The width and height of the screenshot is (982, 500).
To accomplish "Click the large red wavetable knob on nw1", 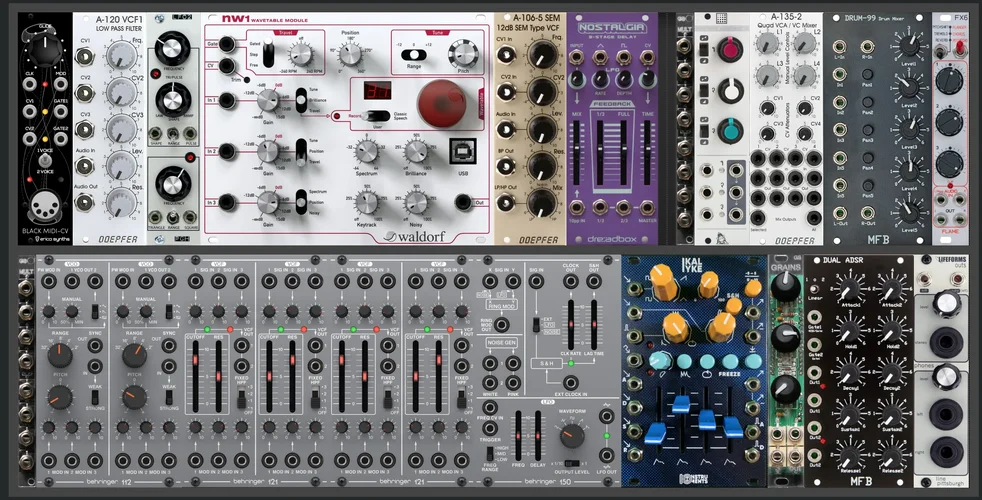I will [442, 103].
